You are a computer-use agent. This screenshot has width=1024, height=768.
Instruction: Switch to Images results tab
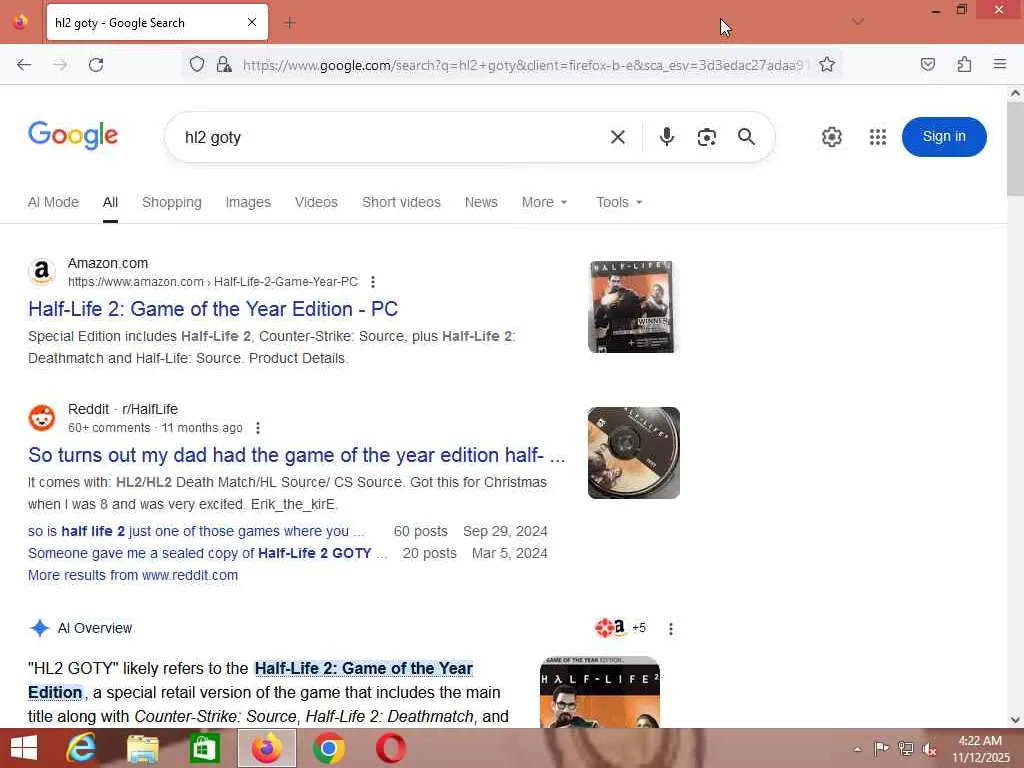(248, 202)
